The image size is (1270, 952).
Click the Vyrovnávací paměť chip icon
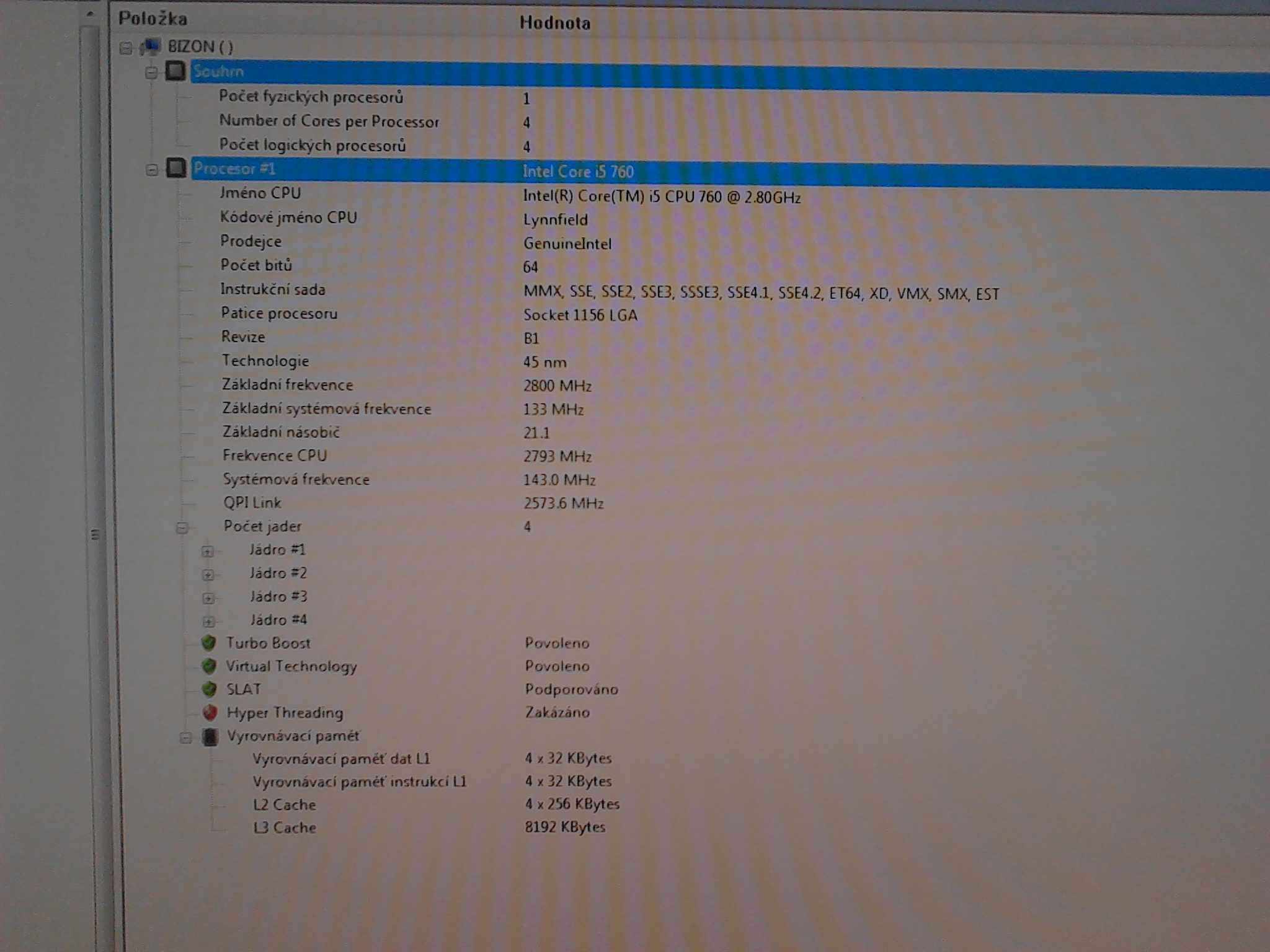tap(210, 737)
